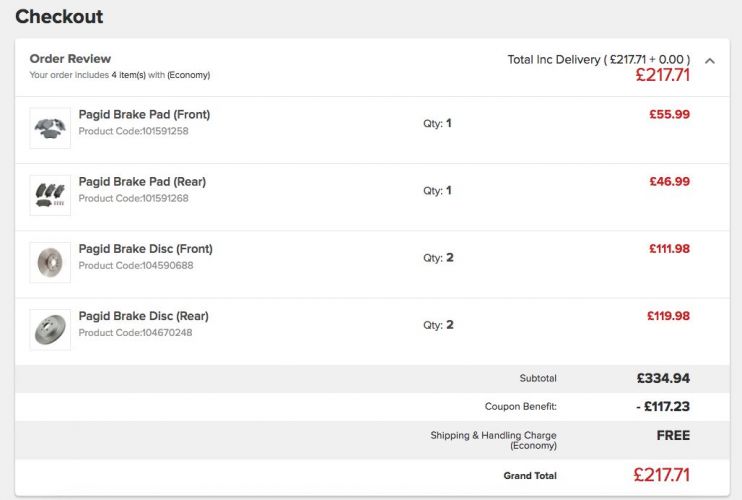Click product code 104590688
742x500 pixels.
click(136, 265)
